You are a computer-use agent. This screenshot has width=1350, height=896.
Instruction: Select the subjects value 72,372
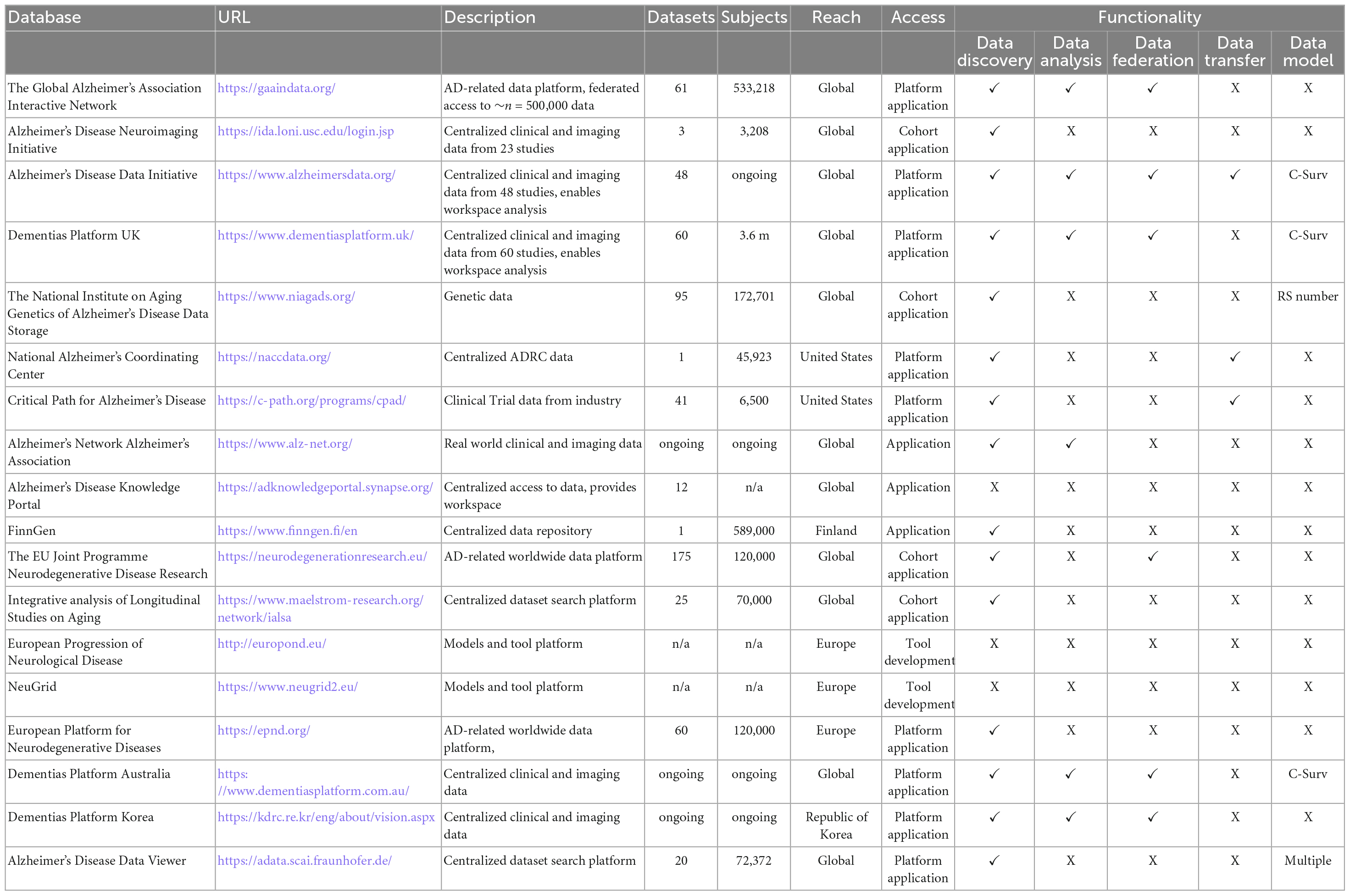tap(754, 861)
